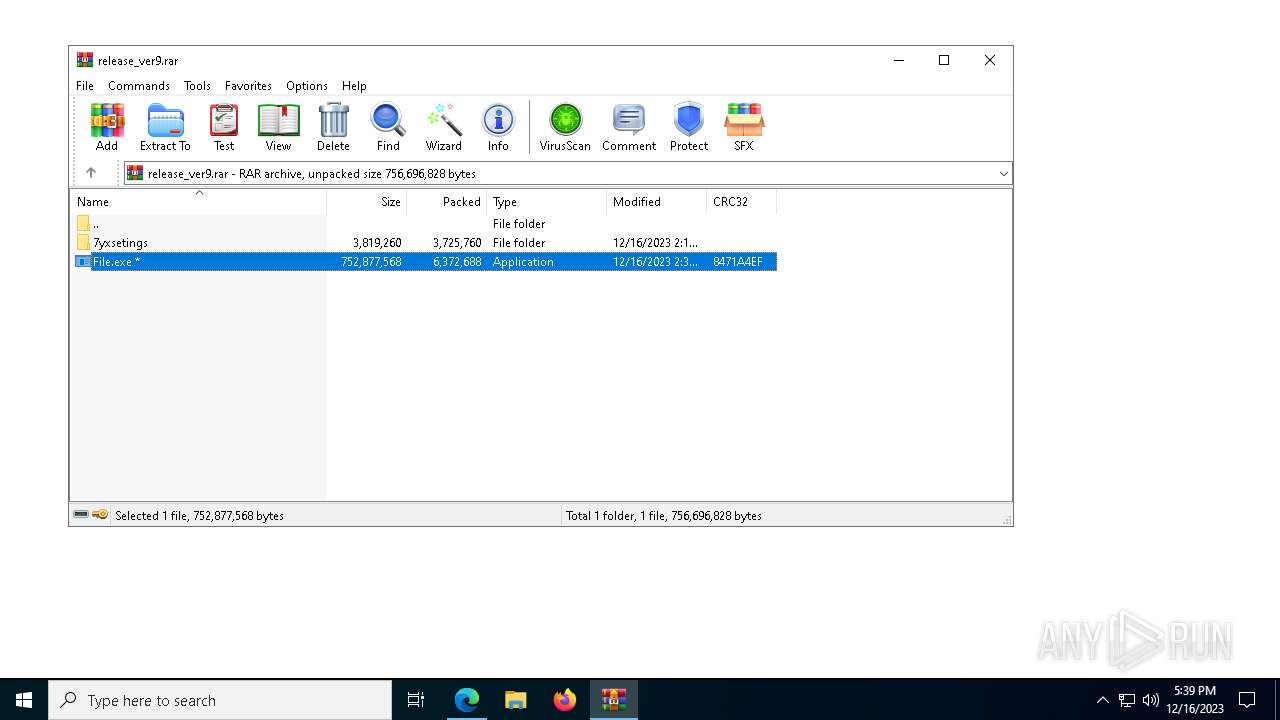Click the volume speaker tray icon

[x=1151, y=700]
